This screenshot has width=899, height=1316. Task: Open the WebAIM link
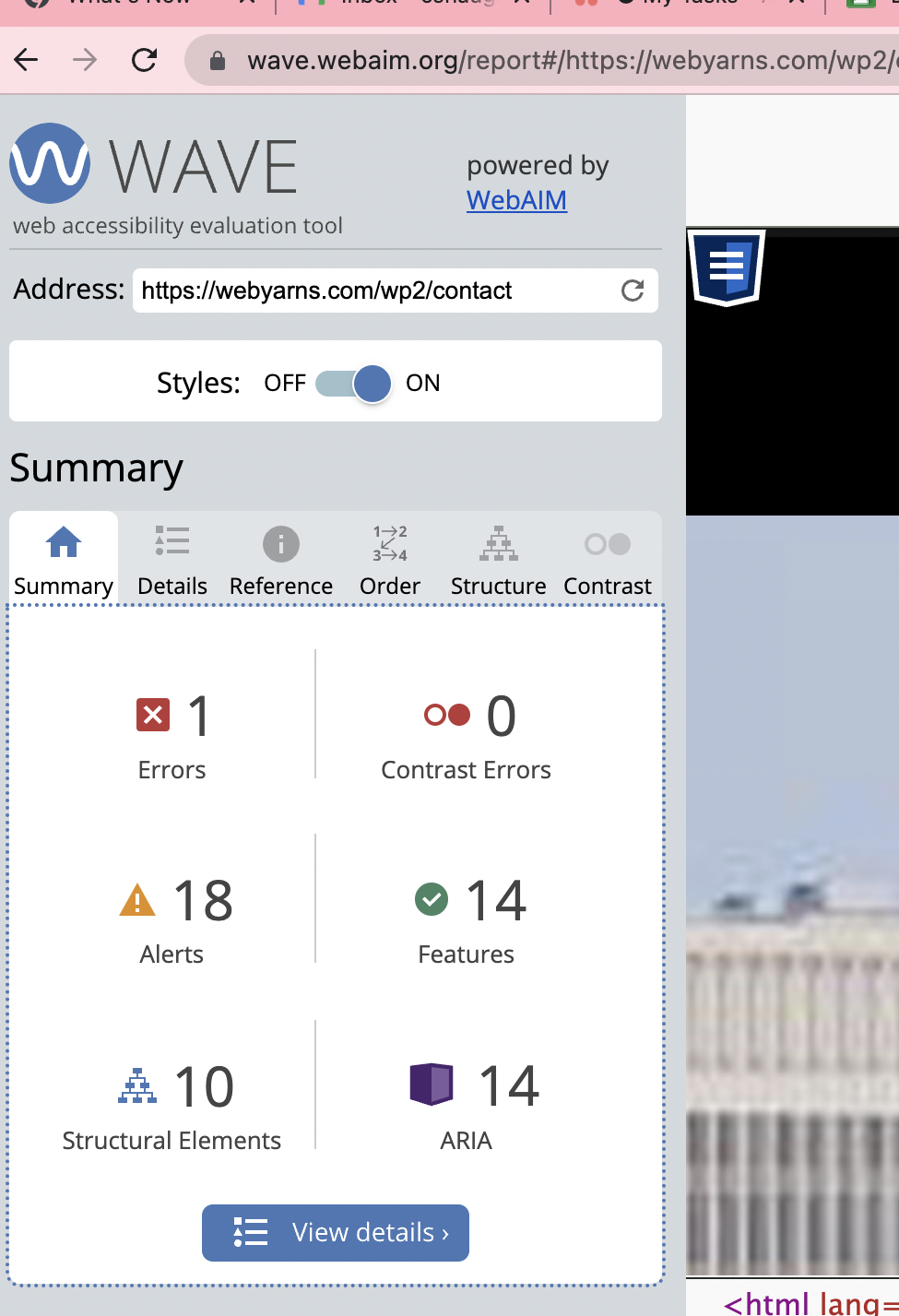[x=516, y=200]
